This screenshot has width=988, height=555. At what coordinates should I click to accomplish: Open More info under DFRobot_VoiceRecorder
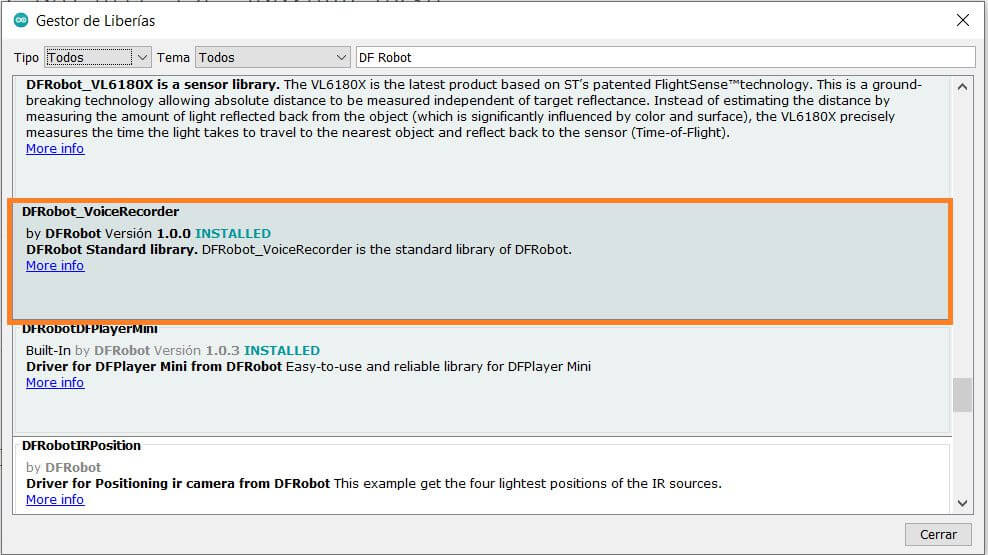55,266
